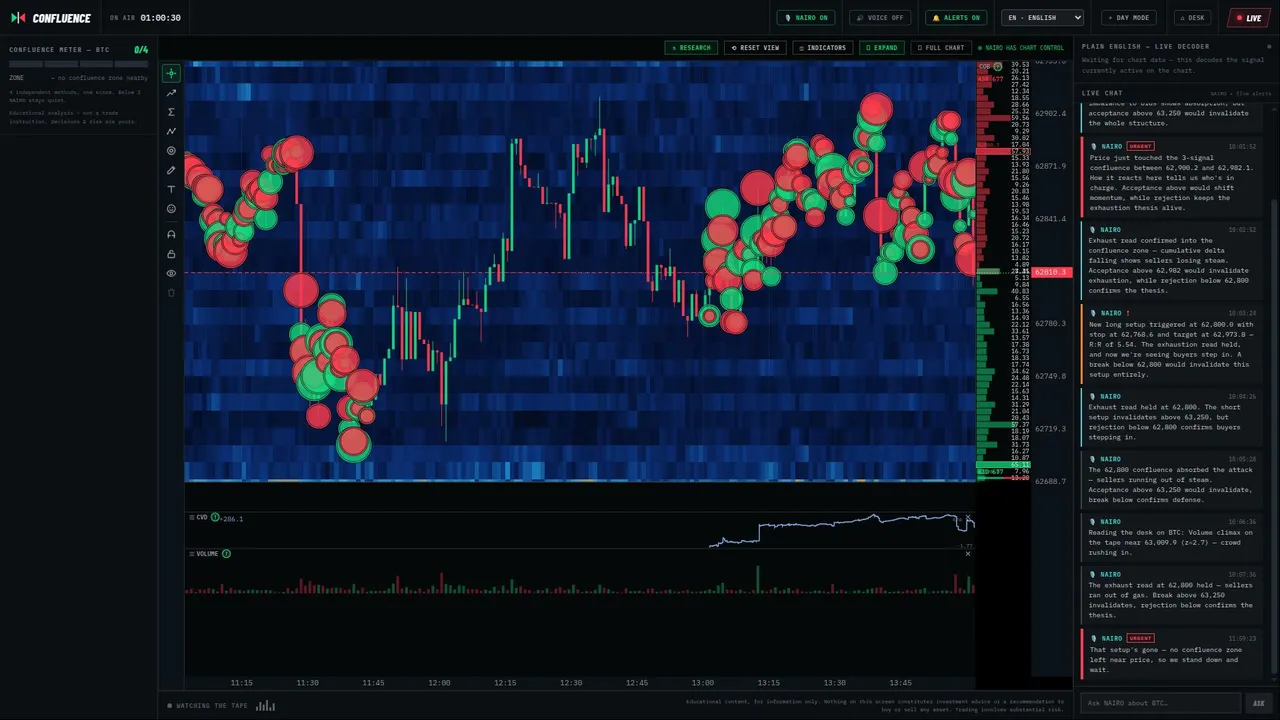
Task: Select the text annotation tool
Action: [x=171, y=189]
